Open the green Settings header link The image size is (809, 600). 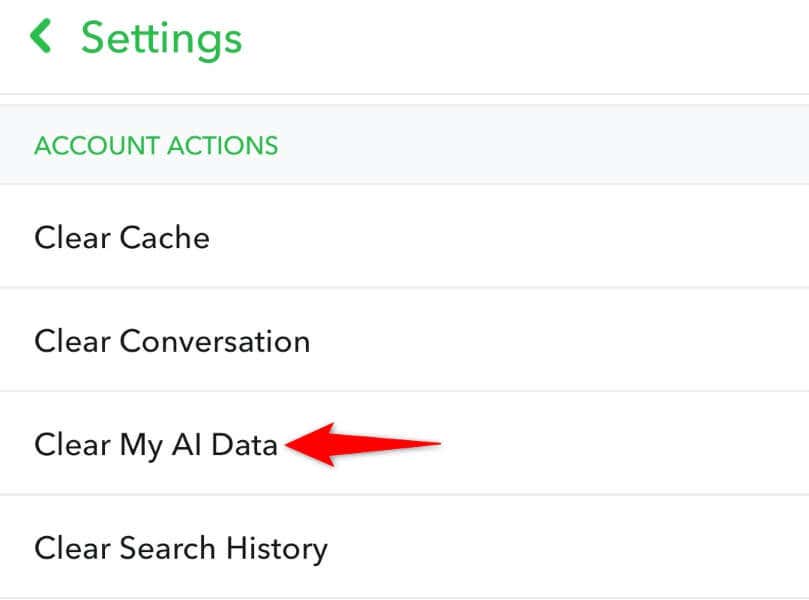(162, 37)
